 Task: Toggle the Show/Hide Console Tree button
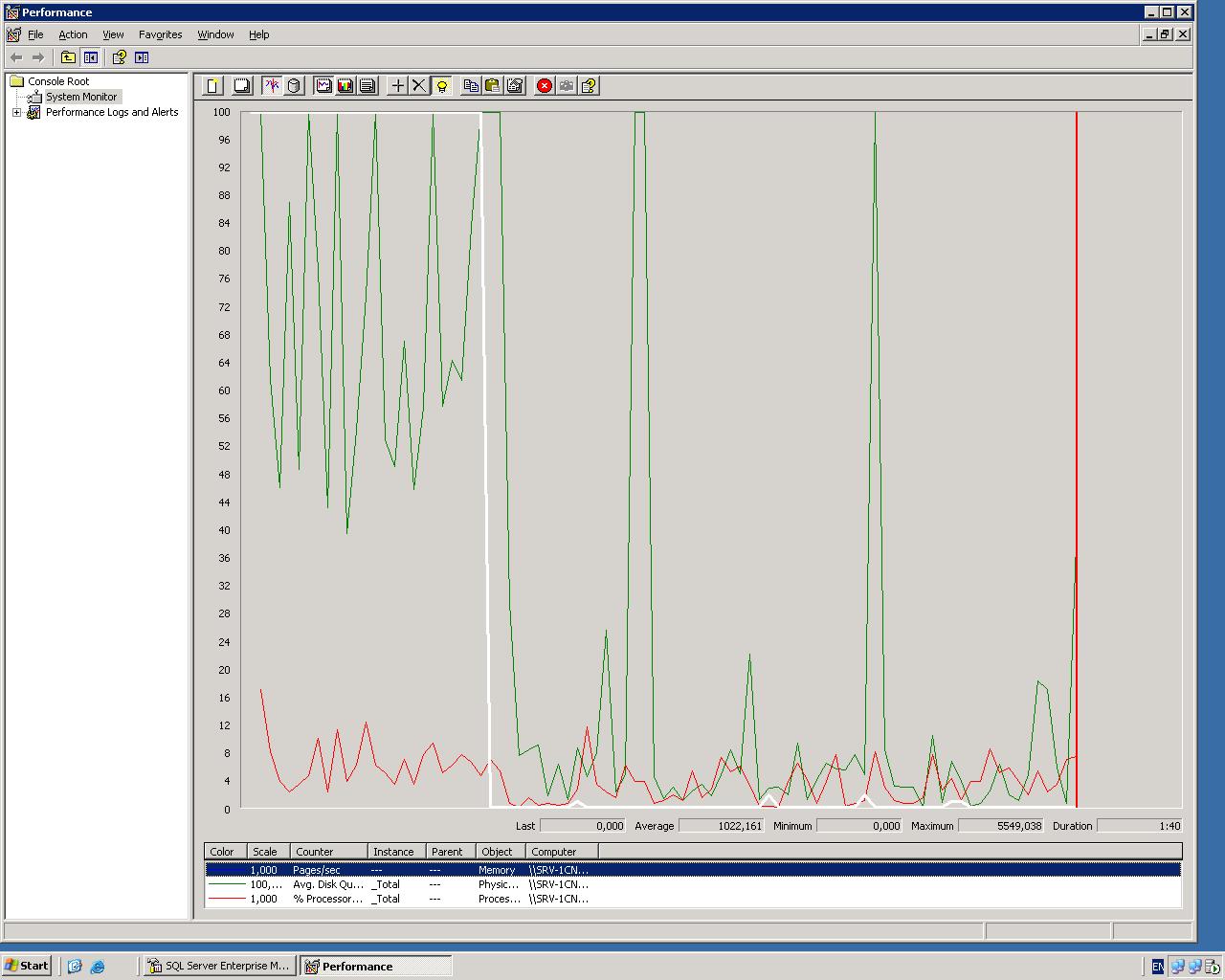pyautogui.click(x=90, y=57)
